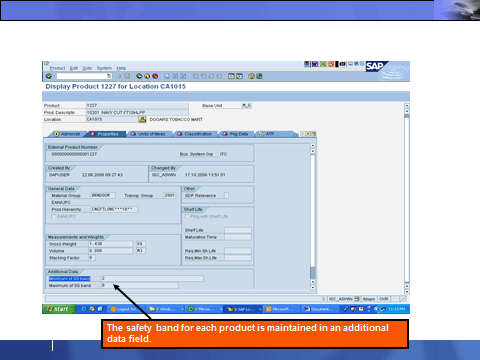Switch to the Administr. tab
The height and width of the screenshot is (360, 480).
[x=67, y=134]
